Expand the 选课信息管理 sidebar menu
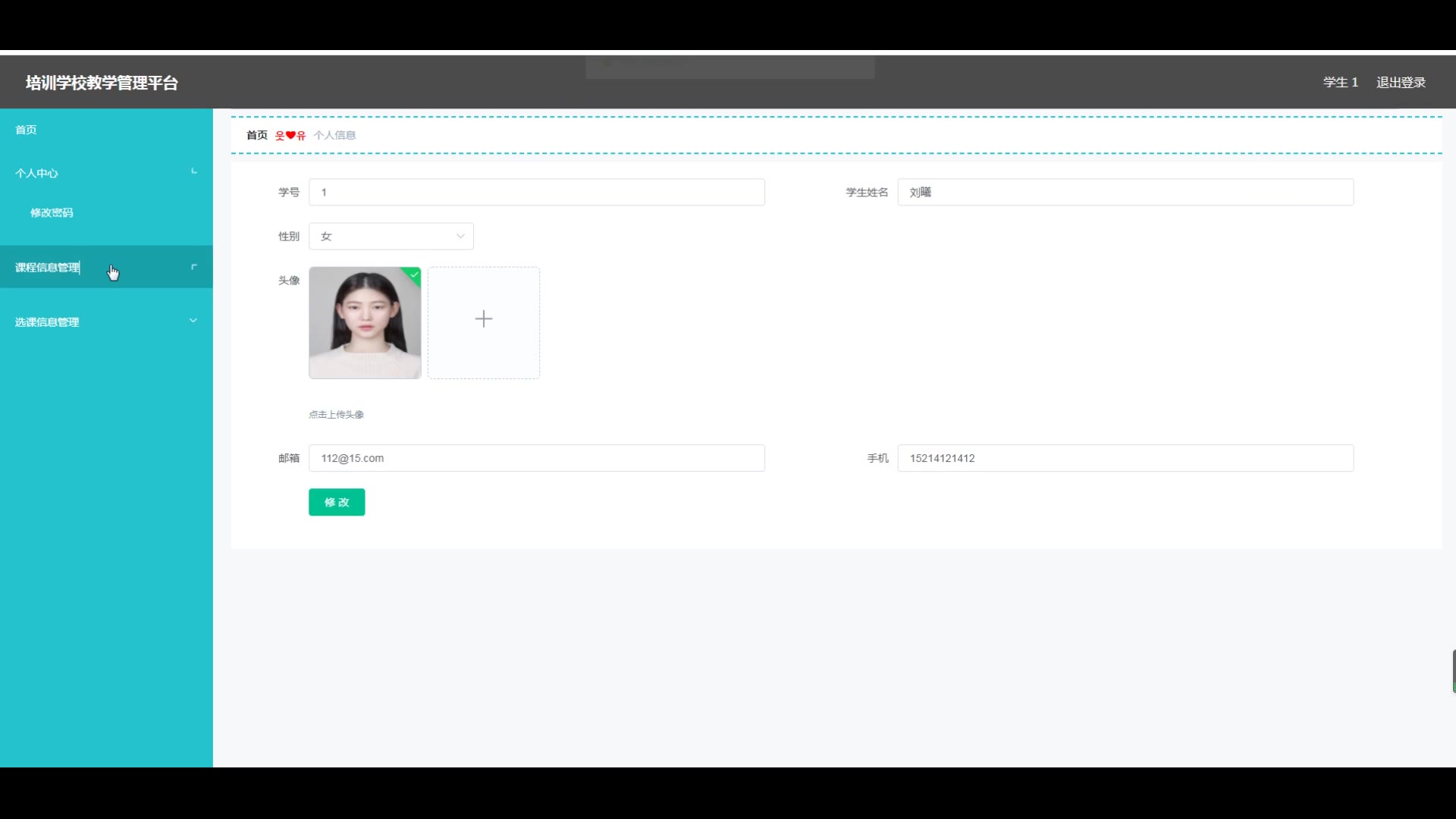This screenshot has height=819, width=1456. (106, 322)
